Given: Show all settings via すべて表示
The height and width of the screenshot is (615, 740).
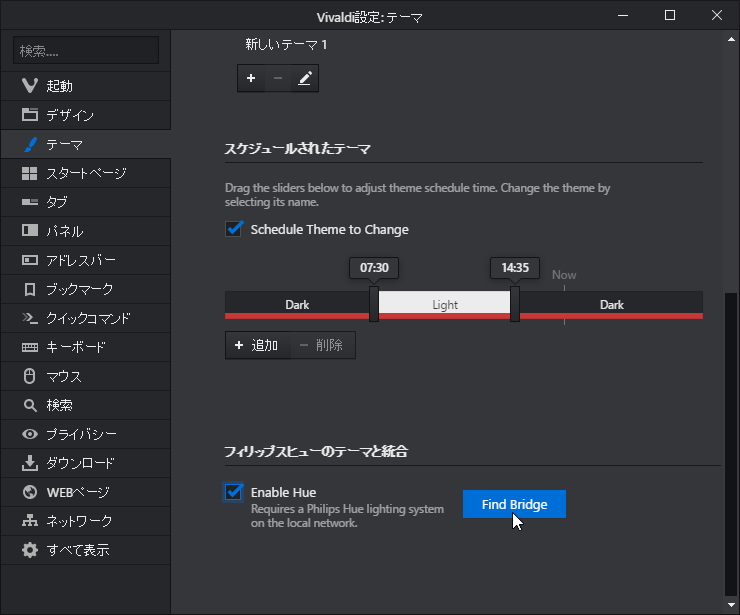Looking at the screenshot, I should pyautogui.click(x=85, y=550).
